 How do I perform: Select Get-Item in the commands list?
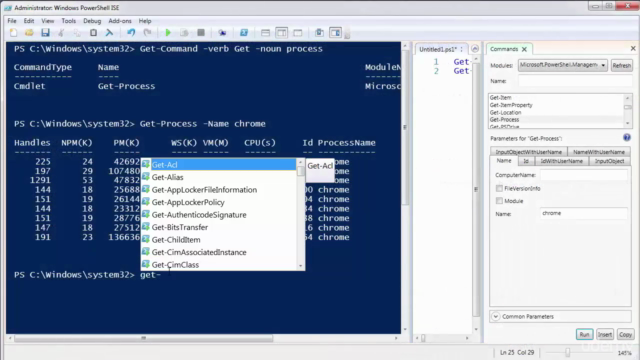(500, 98)
